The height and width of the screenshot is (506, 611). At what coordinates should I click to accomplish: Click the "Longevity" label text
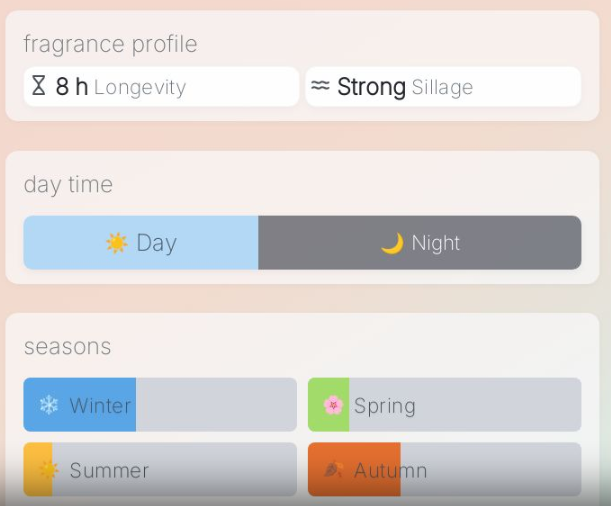tap(140, 88)
